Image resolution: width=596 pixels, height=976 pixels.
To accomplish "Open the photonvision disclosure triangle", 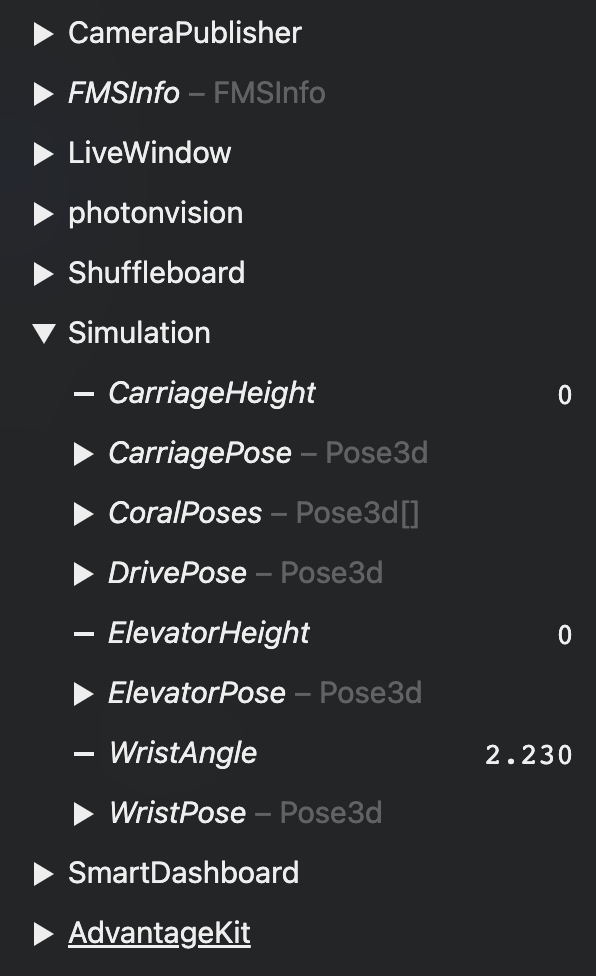I will pos(43,214).
